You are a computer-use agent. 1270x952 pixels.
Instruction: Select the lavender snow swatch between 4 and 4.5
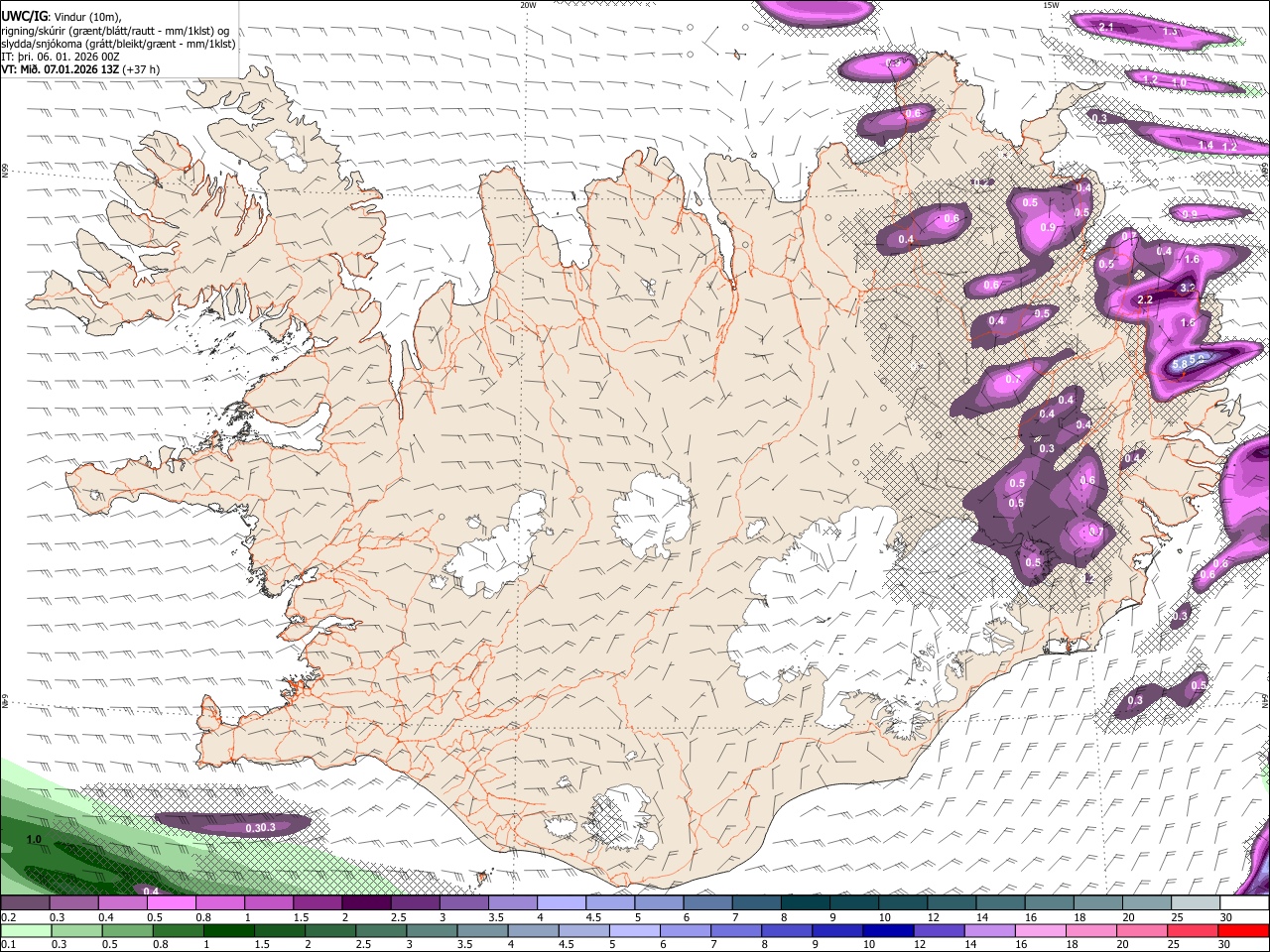pyautogui.click(x=562, y=903)
